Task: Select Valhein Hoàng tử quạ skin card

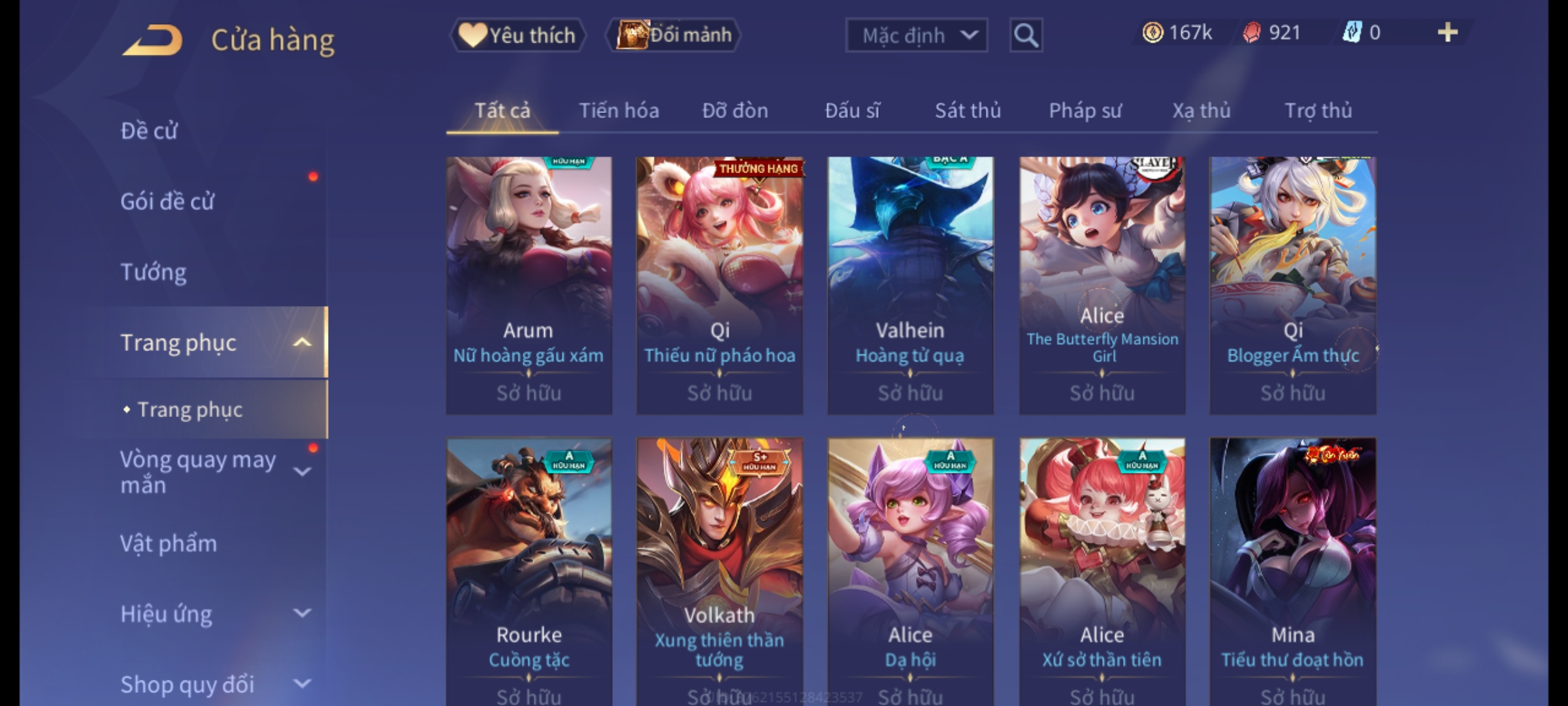Action: [x=910, y=286]
